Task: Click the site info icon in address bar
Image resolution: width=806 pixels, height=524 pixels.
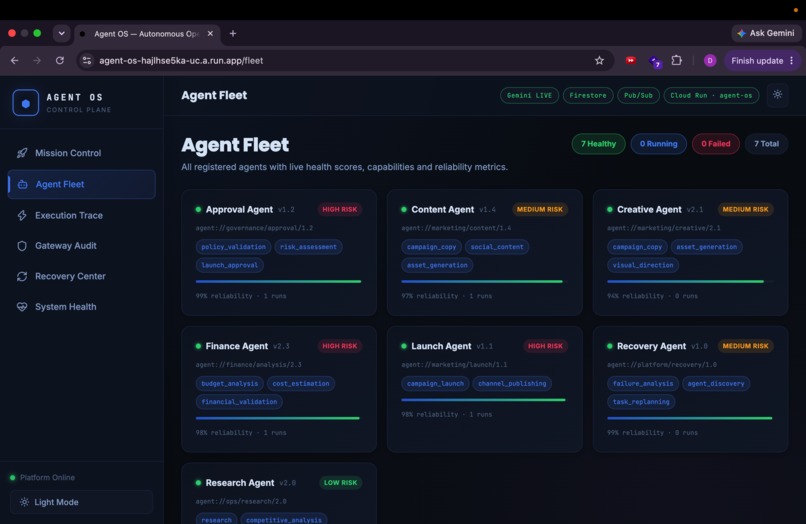Action: [86, 61]
